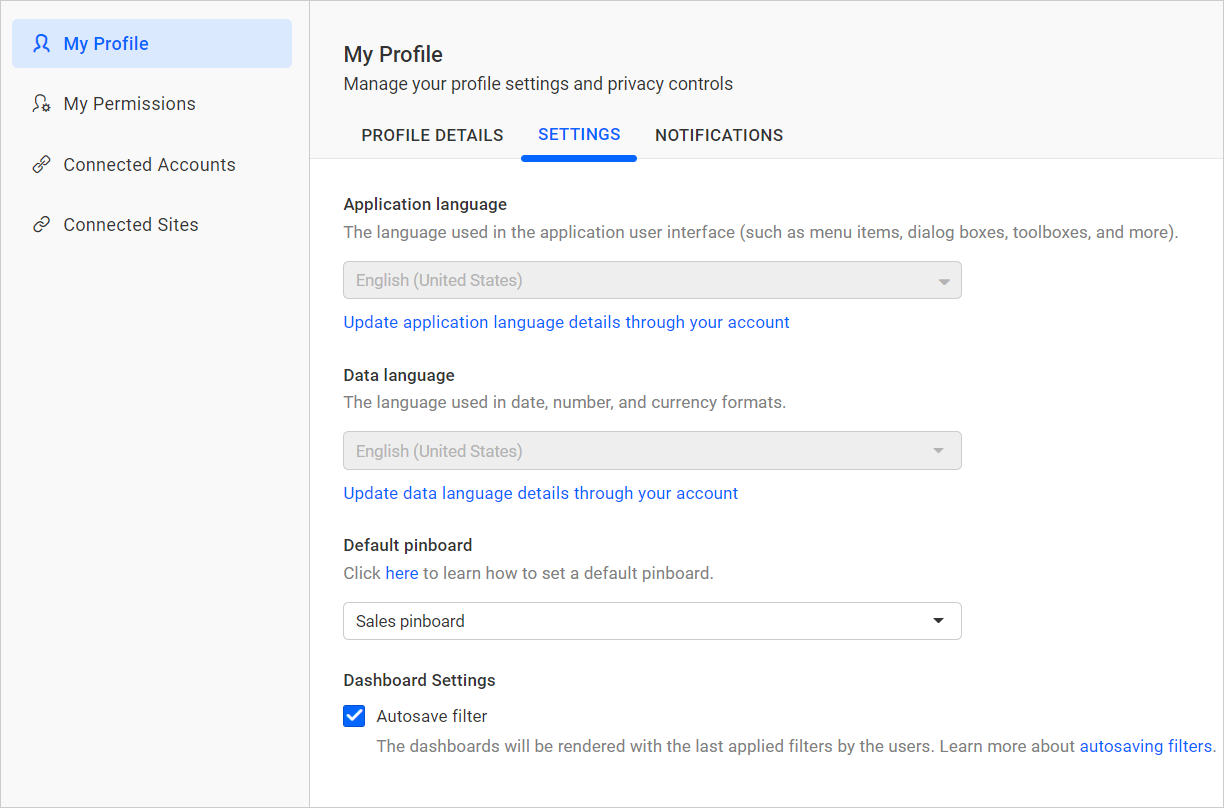Select the My Permissions gear icon
The height and width of the screenshot is (808, 1224).
[41, 103]
